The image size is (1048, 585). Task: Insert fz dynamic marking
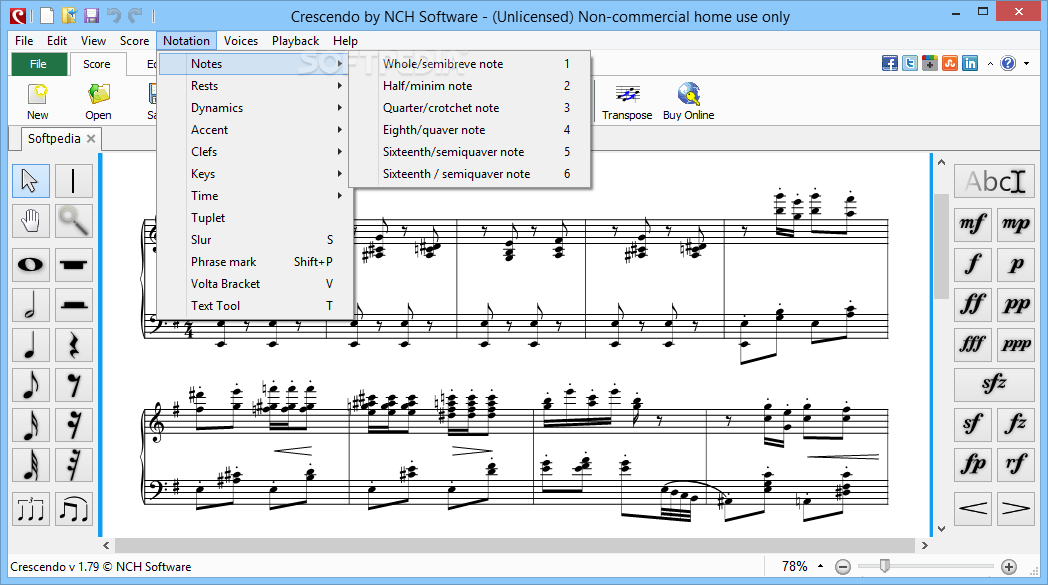pyautogui.click(x=1016, y=423)
